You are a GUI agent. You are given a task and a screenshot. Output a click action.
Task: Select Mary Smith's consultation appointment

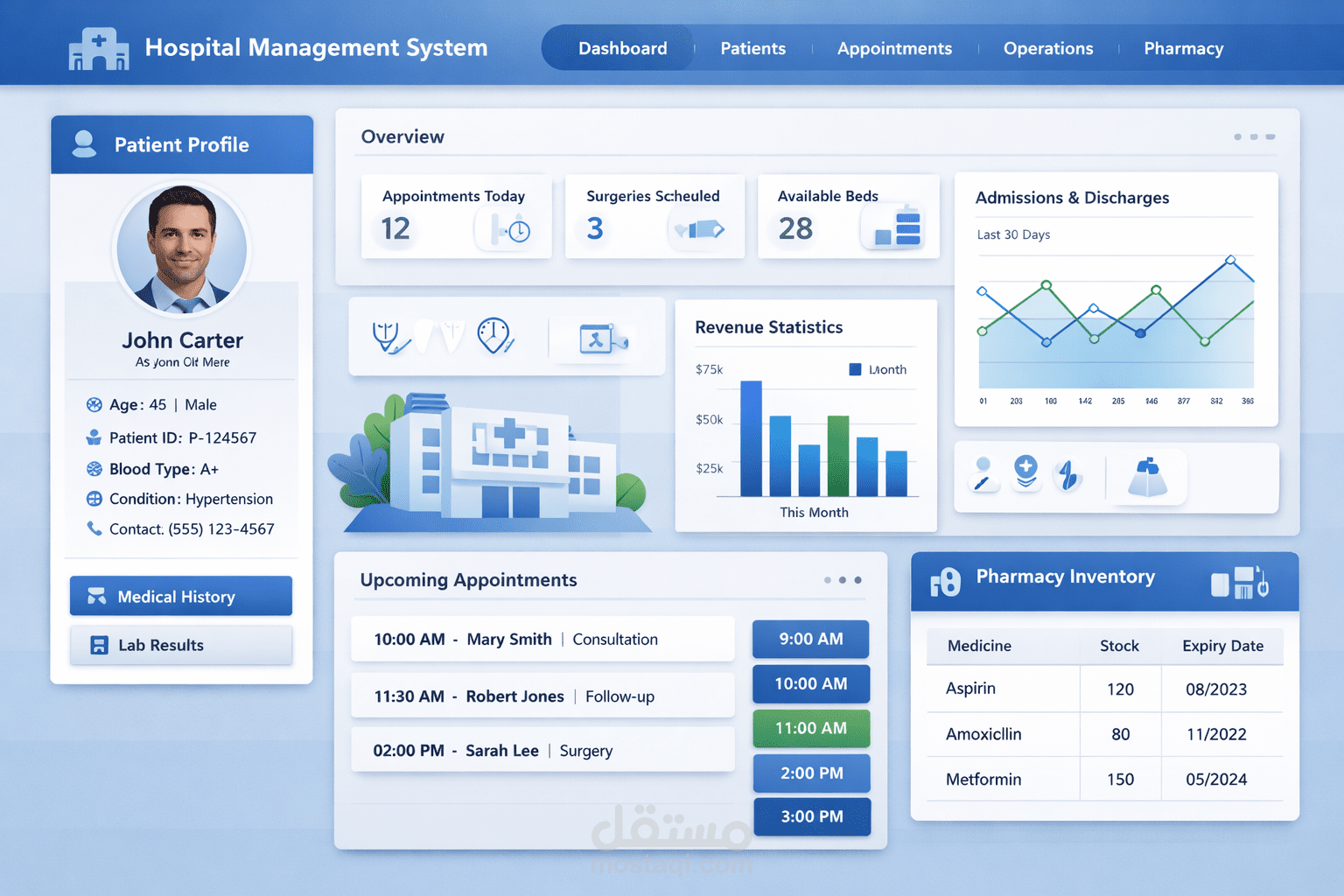click(x=542, y=639)
